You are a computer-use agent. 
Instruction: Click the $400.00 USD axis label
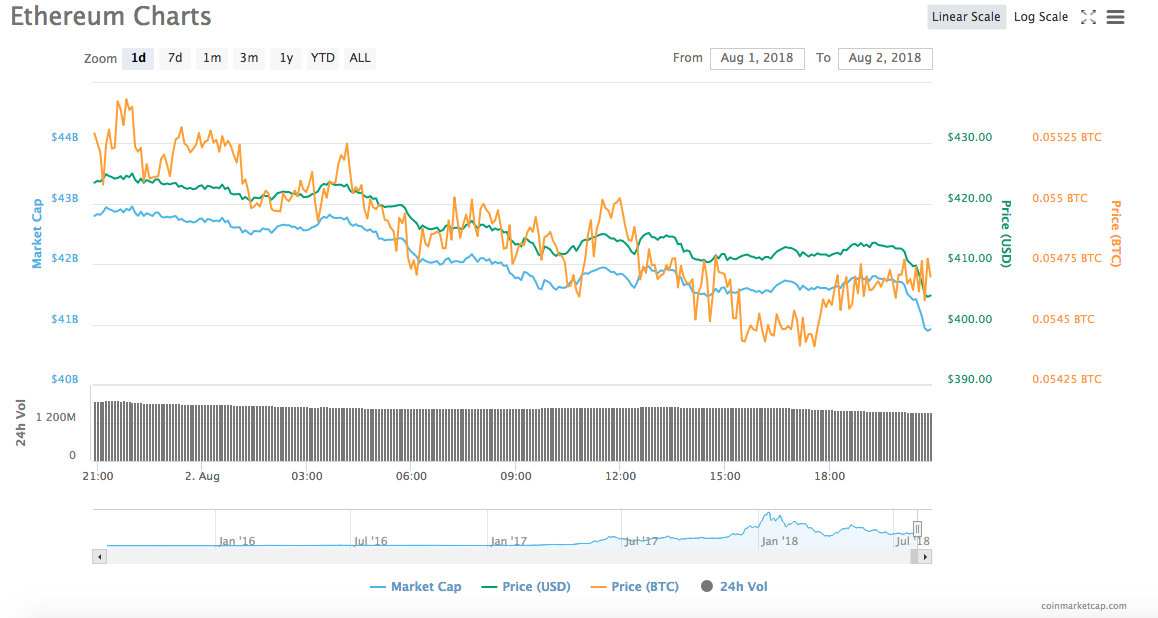click(970, 320)
